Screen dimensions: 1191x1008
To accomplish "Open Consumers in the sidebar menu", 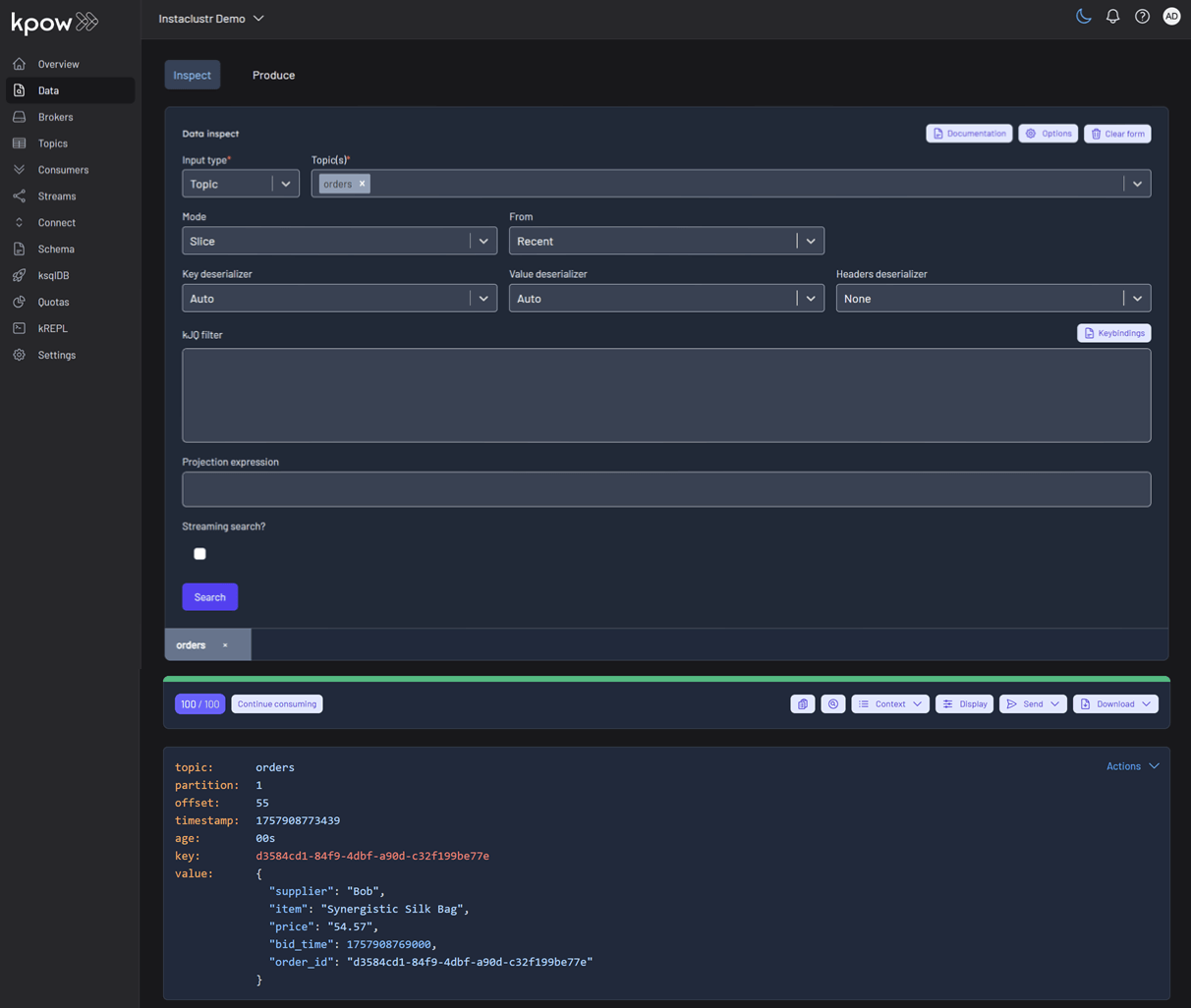I will [63, 170].
